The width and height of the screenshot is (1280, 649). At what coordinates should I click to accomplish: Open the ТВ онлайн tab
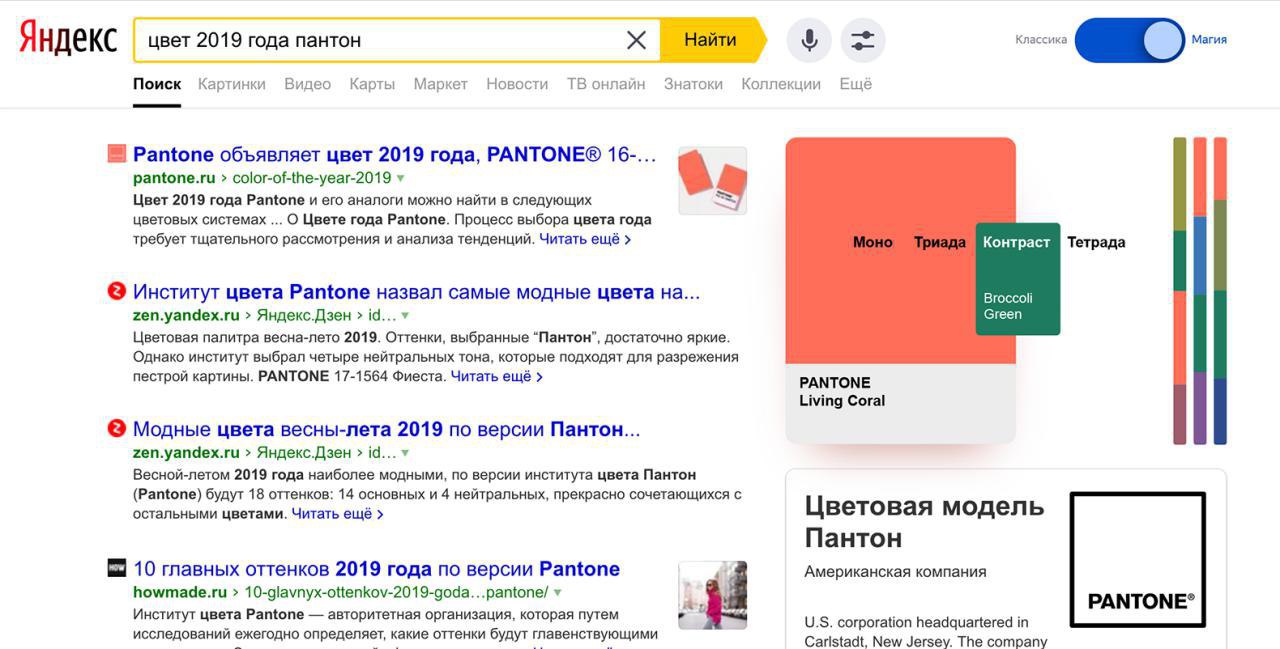[x=606, y=84]
